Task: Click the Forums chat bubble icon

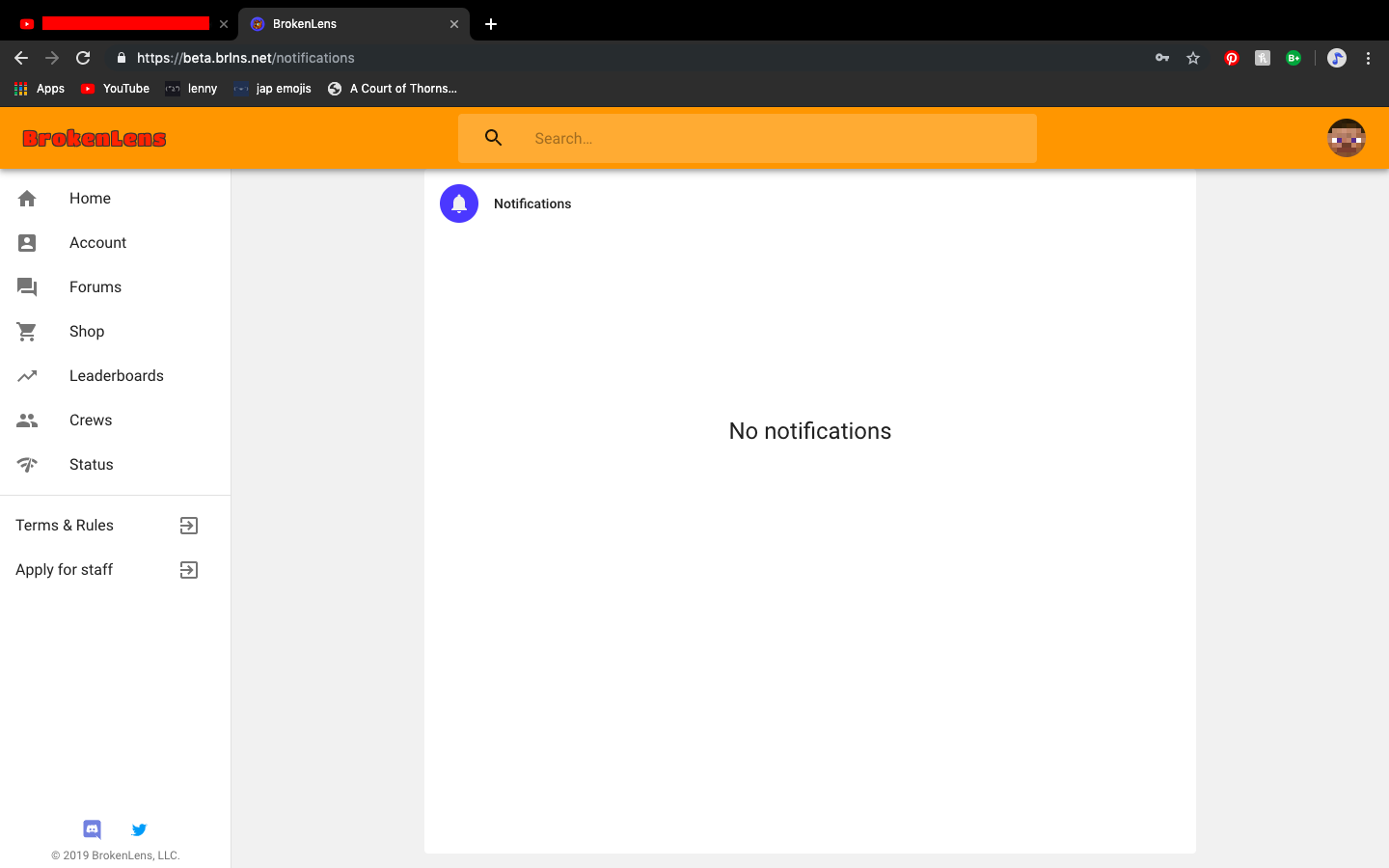Action: (27, 287)
